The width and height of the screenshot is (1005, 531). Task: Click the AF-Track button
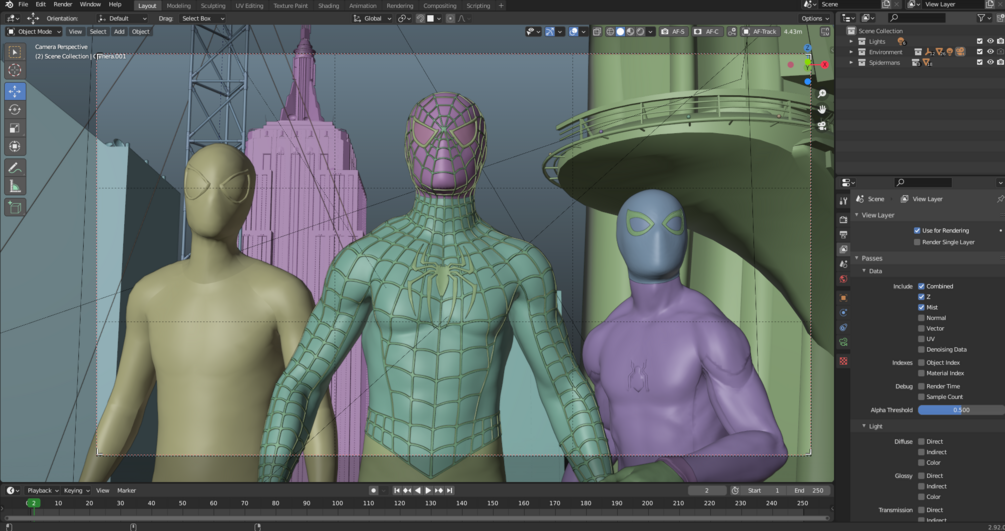point(759,32)
